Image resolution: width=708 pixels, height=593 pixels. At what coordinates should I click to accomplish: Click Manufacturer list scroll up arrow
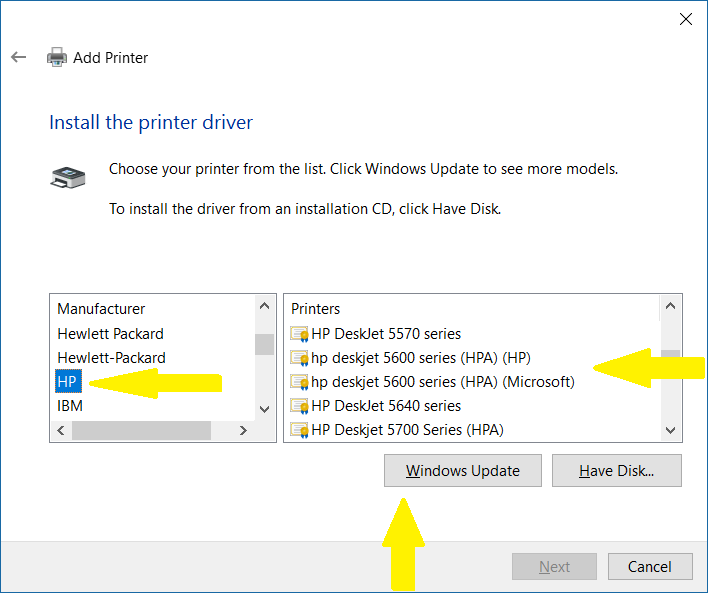265,306
